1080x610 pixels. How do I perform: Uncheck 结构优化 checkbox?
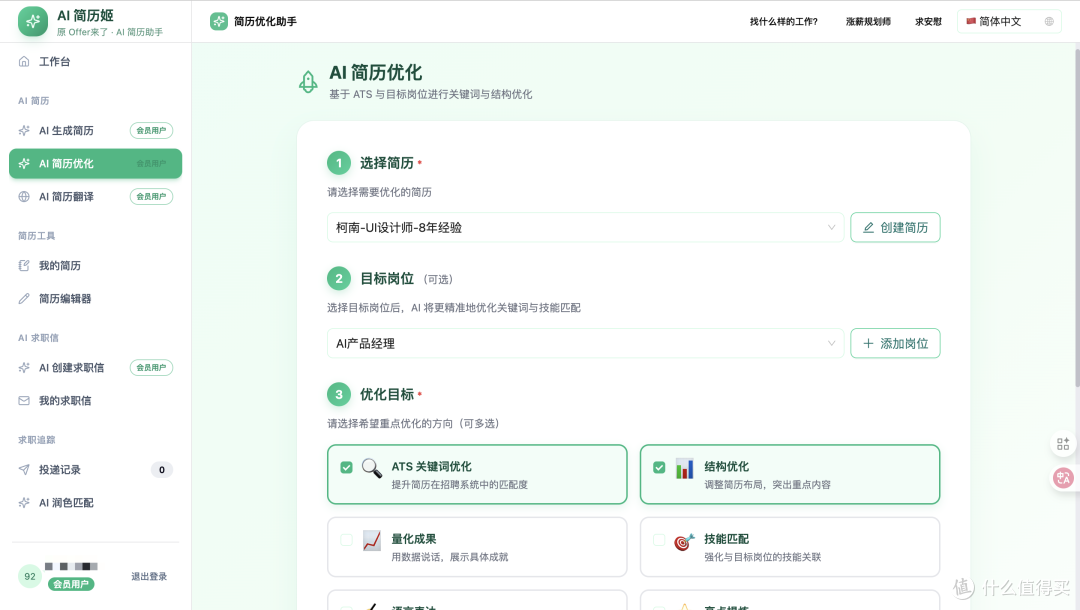click(x=659, y=467)
